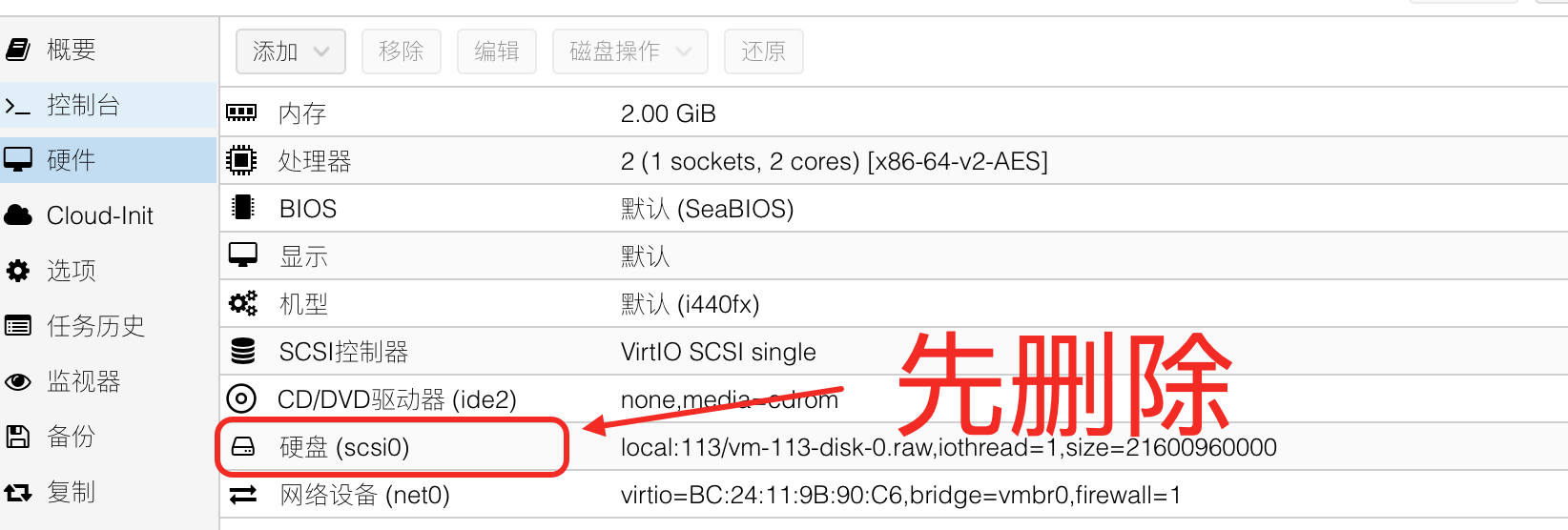Click the 编辑 (Edit) button
Image resolution: width=1568 pixels, height=530 pixels.
coord(496,51)
